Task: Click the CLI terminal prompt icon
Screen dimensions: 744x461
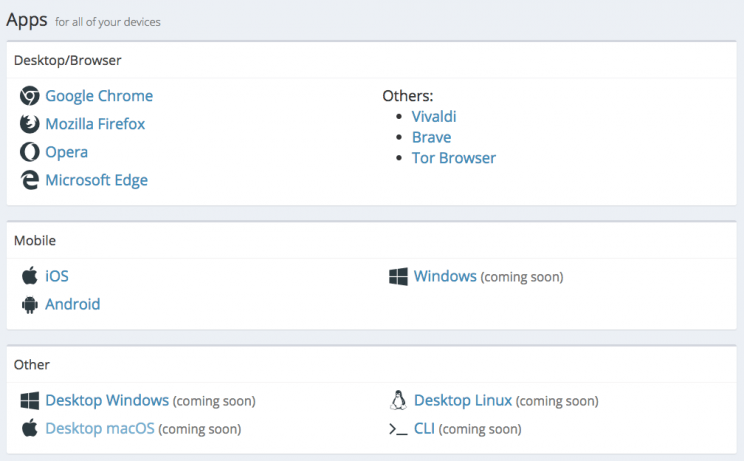Action: tap(398, 429)
